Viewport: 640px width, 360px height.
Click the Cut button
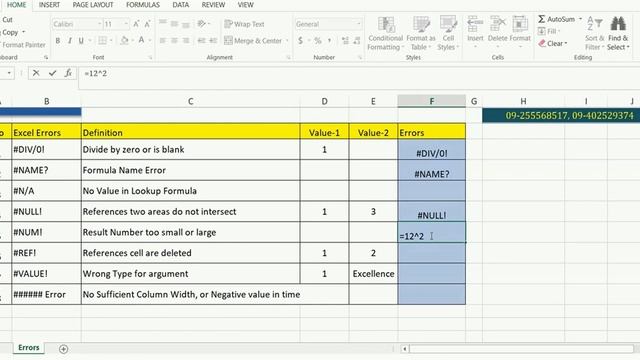(x=7, y=20)
